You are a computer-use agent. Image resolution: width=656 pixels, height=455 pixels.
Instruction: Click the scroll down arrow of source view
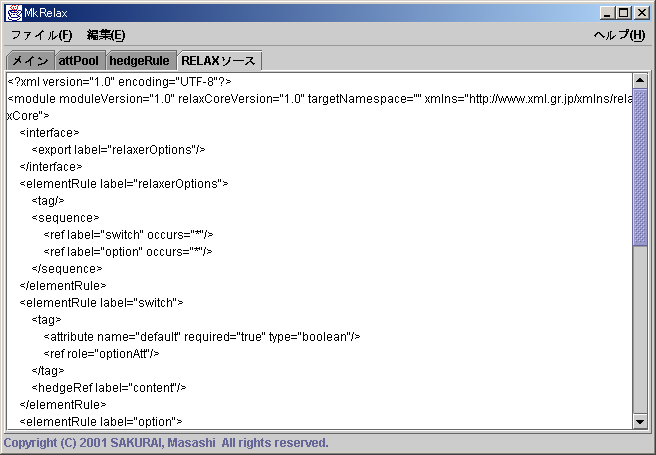point(640,422)
